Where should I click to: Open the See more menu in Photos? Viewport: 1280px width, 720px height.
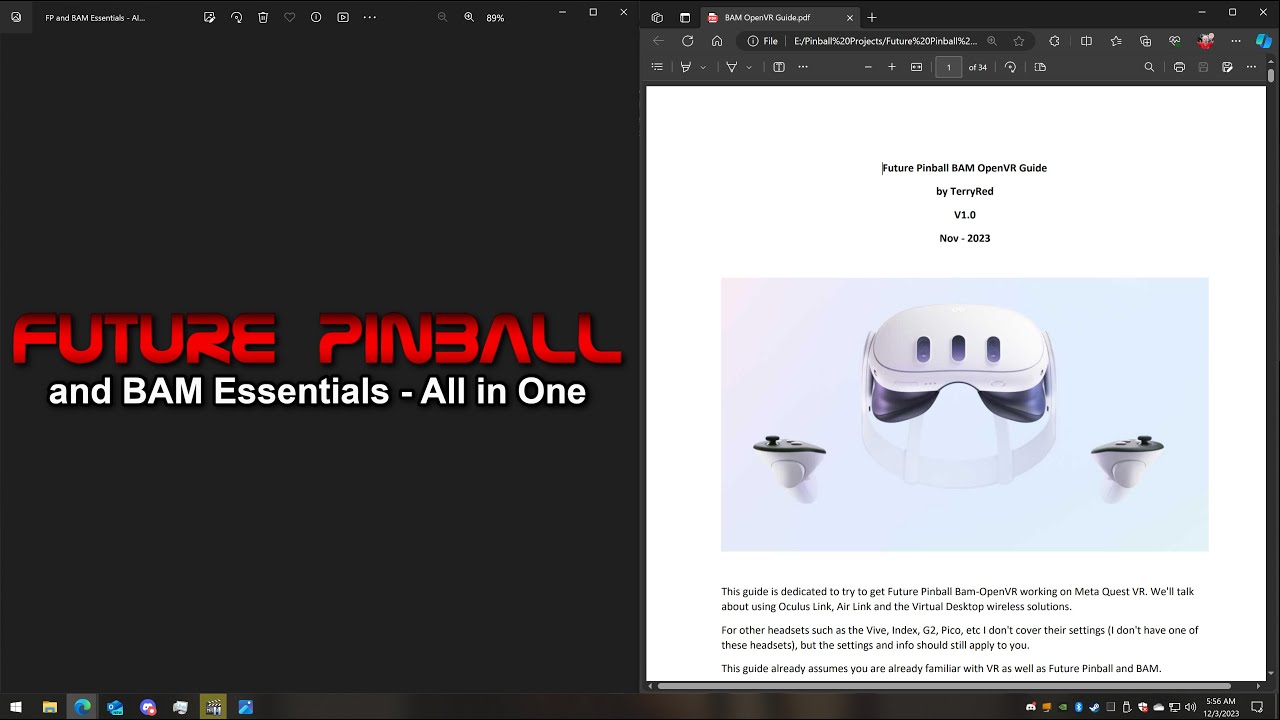(370, 17)
